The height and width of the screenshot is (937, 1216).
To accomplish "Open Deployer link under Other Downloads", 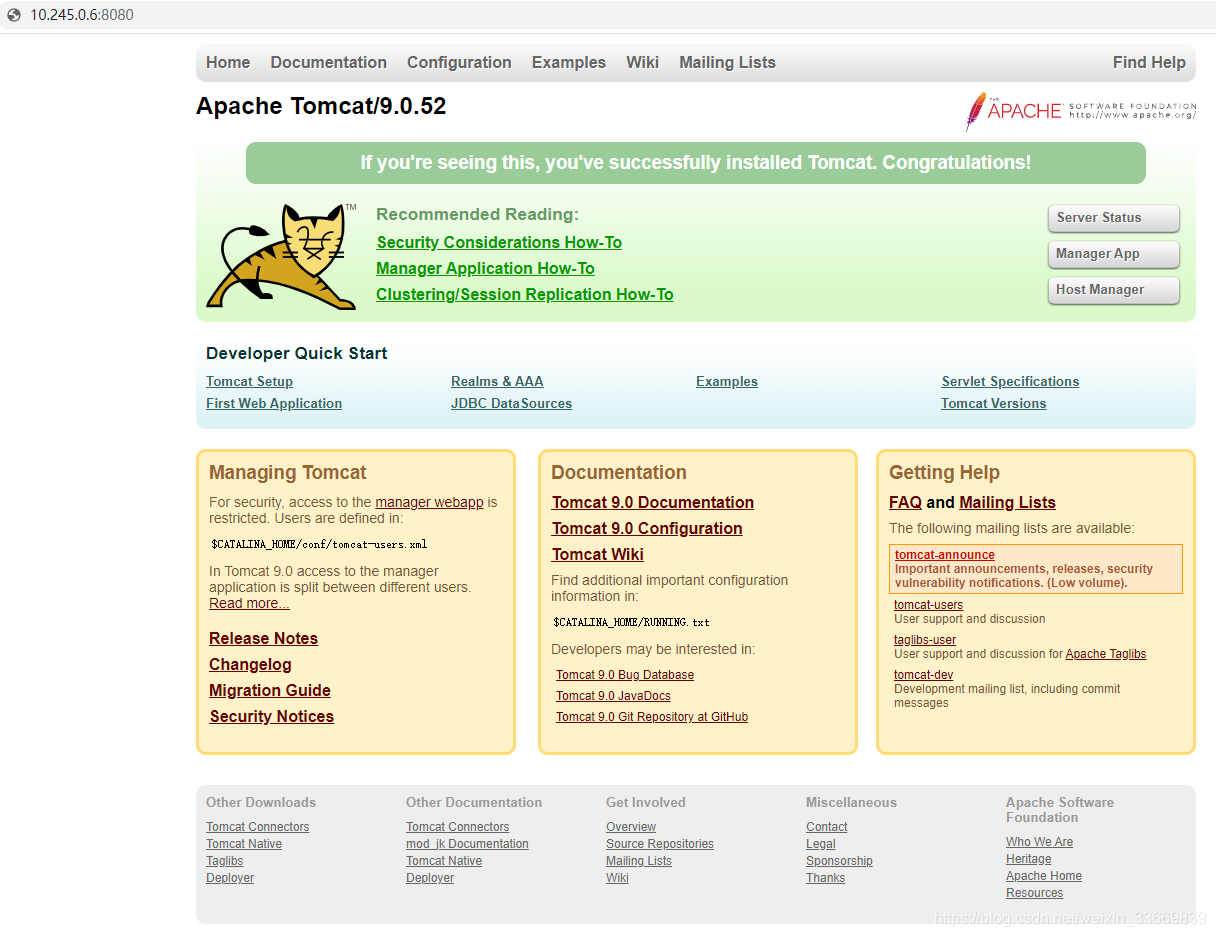I will pyautogui.click(x=230, y=878).
